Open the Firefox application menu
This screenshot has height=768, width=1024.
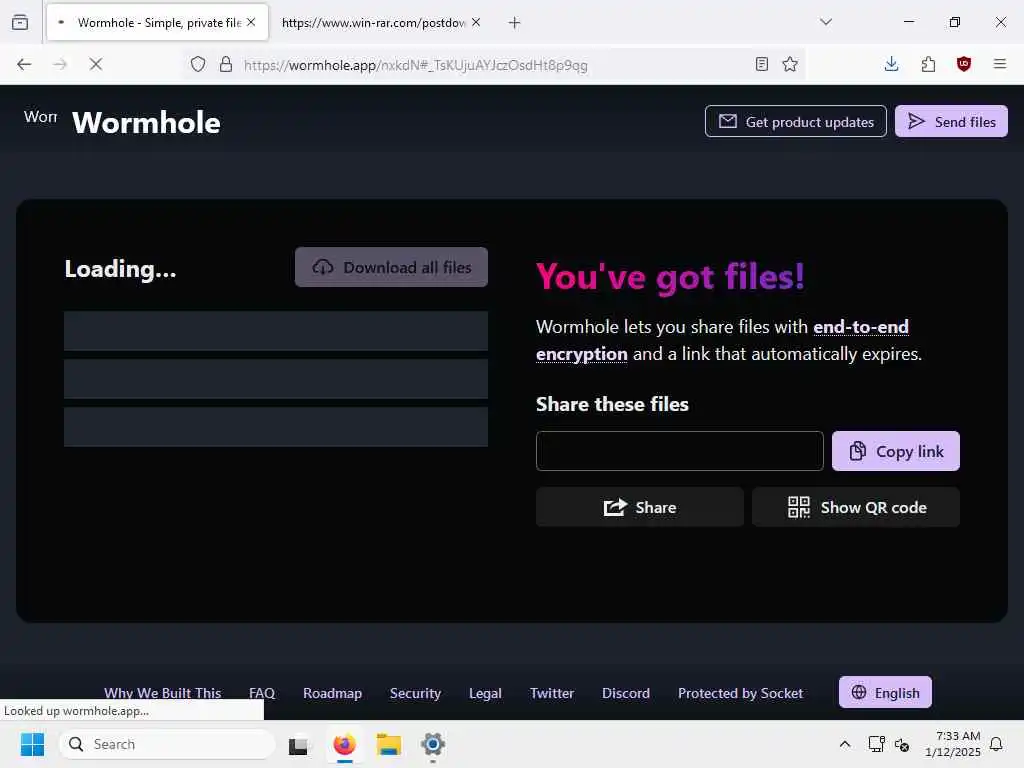[x=1000, y=64]
